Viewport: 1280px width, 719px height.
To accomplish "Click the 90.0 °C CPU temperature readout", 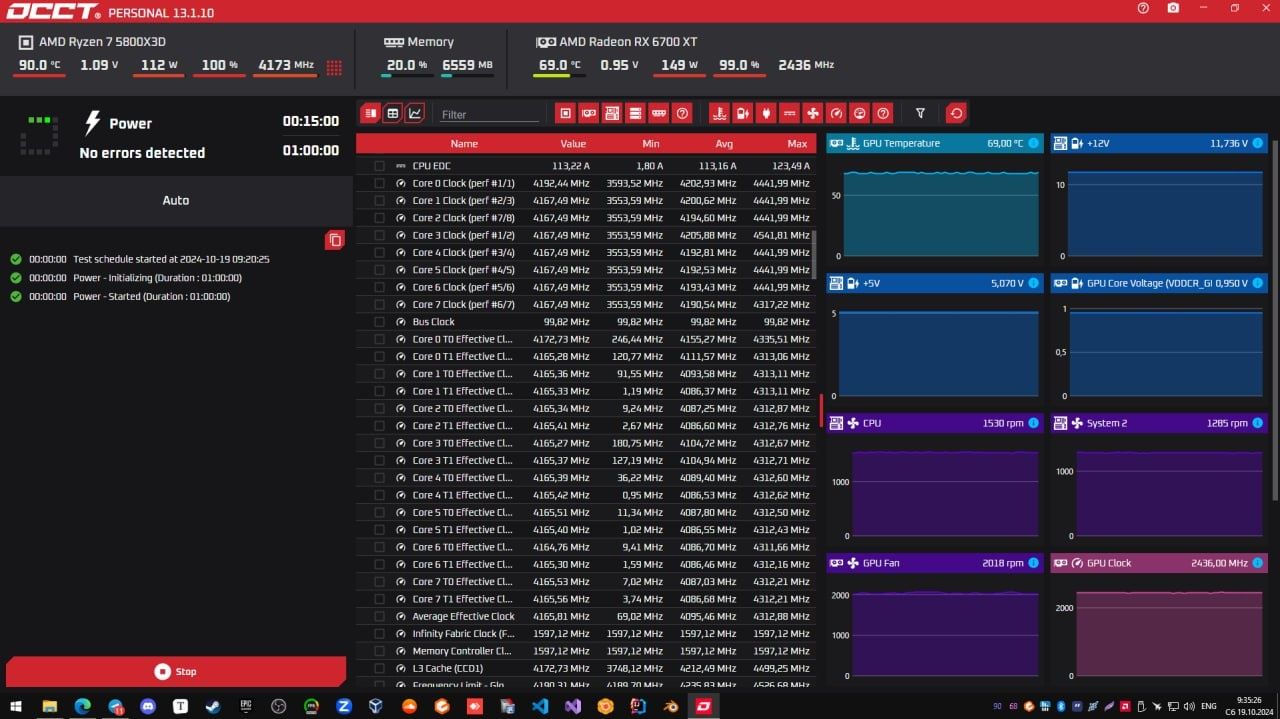I will 40,65.
